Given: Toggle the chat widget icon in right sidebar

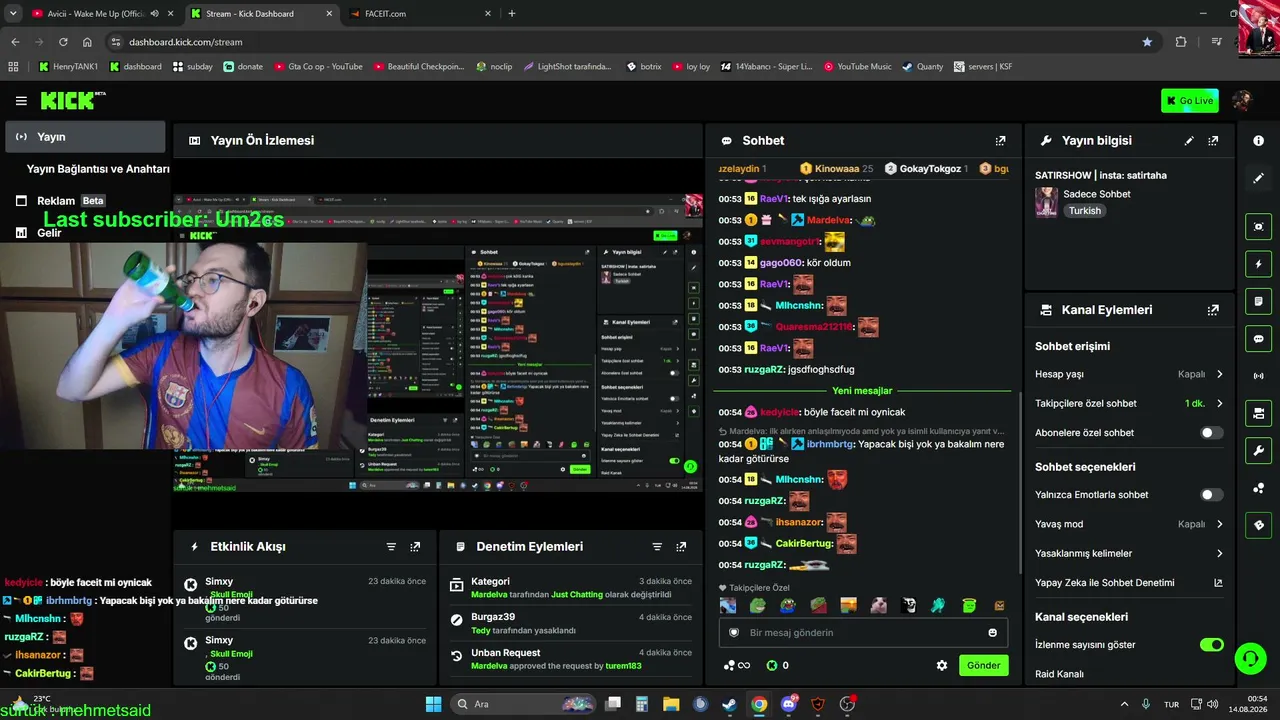Looking at the screenshot, I should pos(1258,339).
